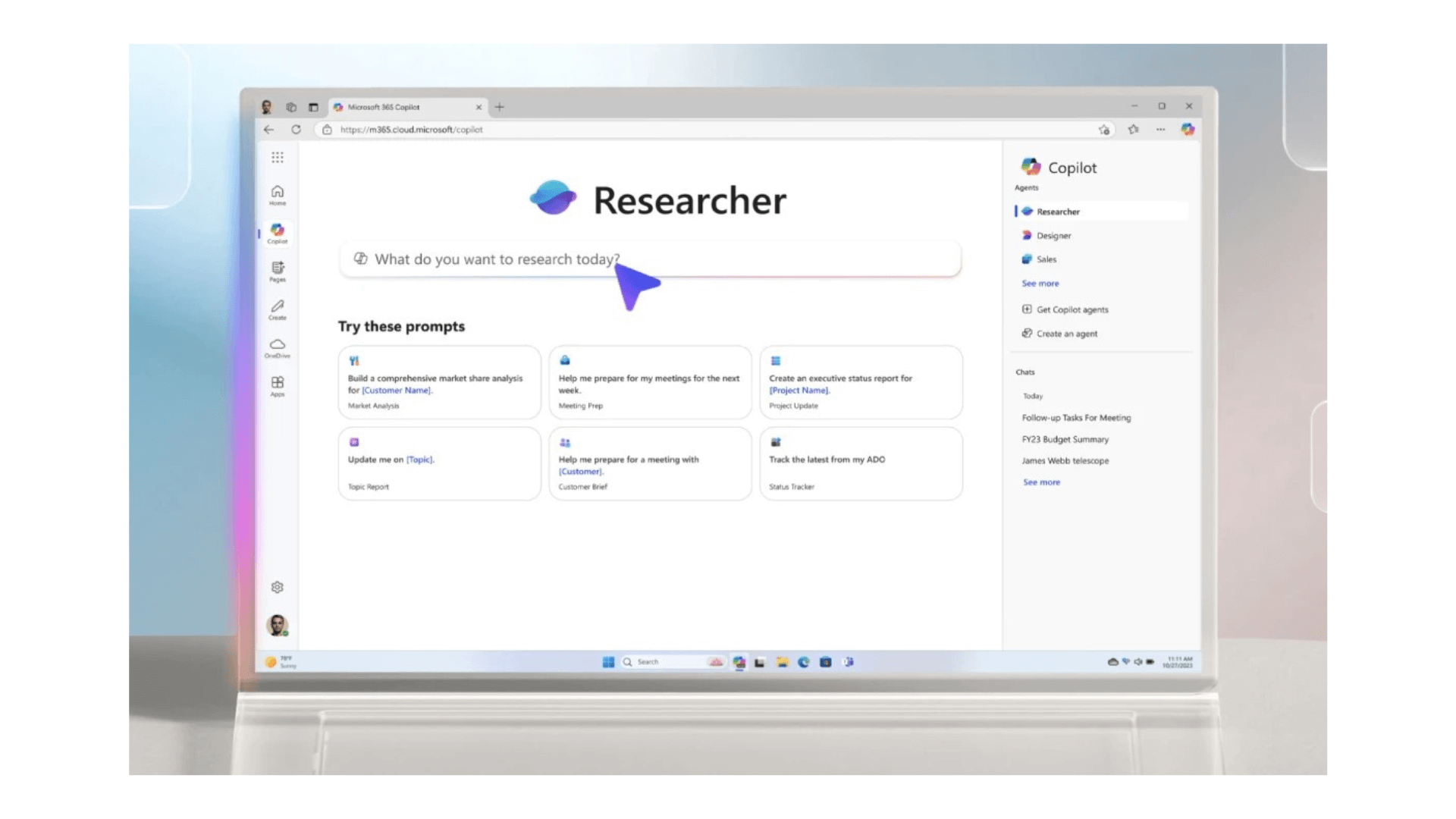Open the Copilot app in the sidebar
The width and height of the screenshot is (1456, 819).
pyautogui.click(x=277, y=231)
